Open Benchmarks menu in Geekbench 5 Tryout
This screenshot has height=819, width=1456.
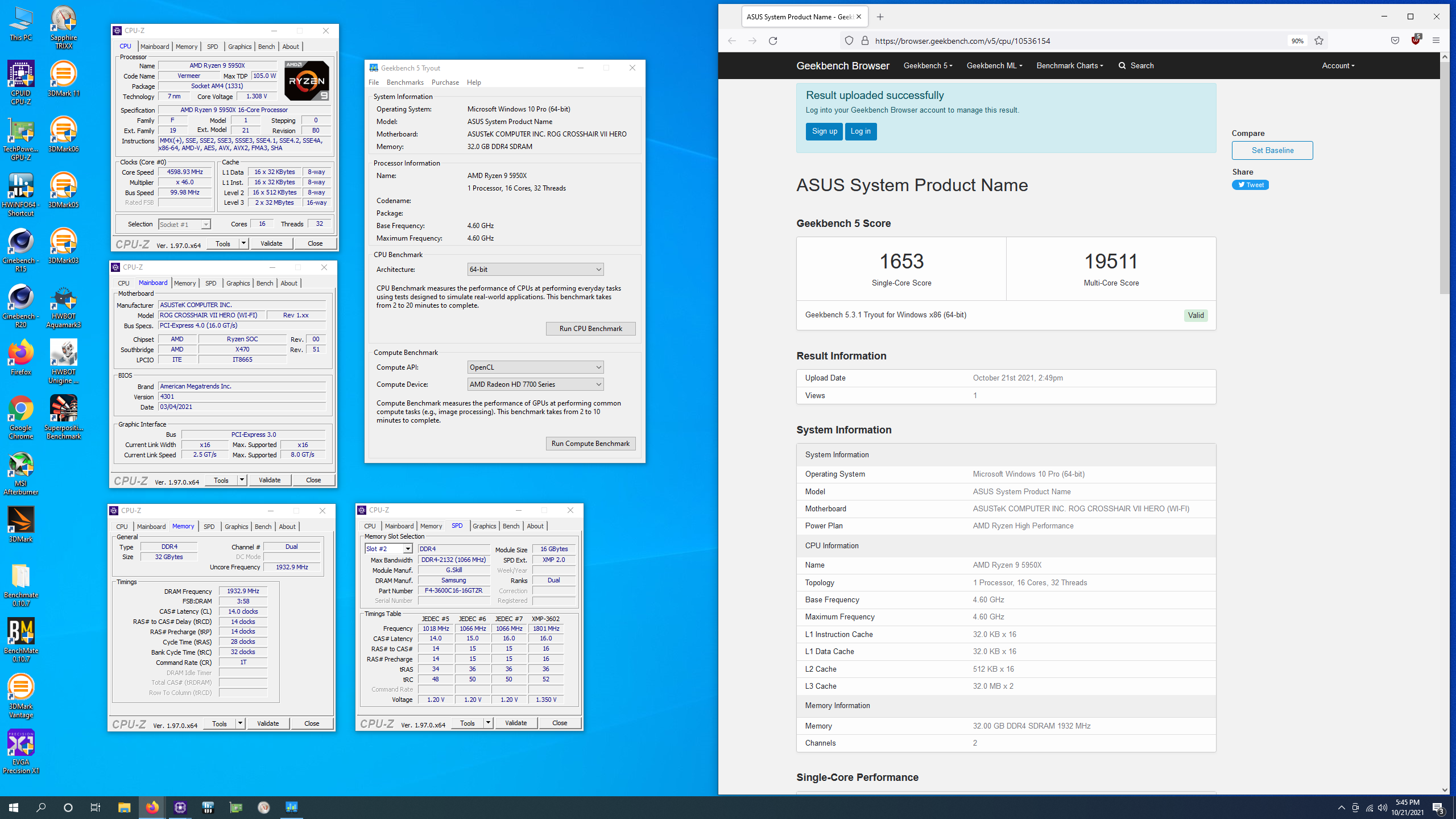tap(405, 82)
